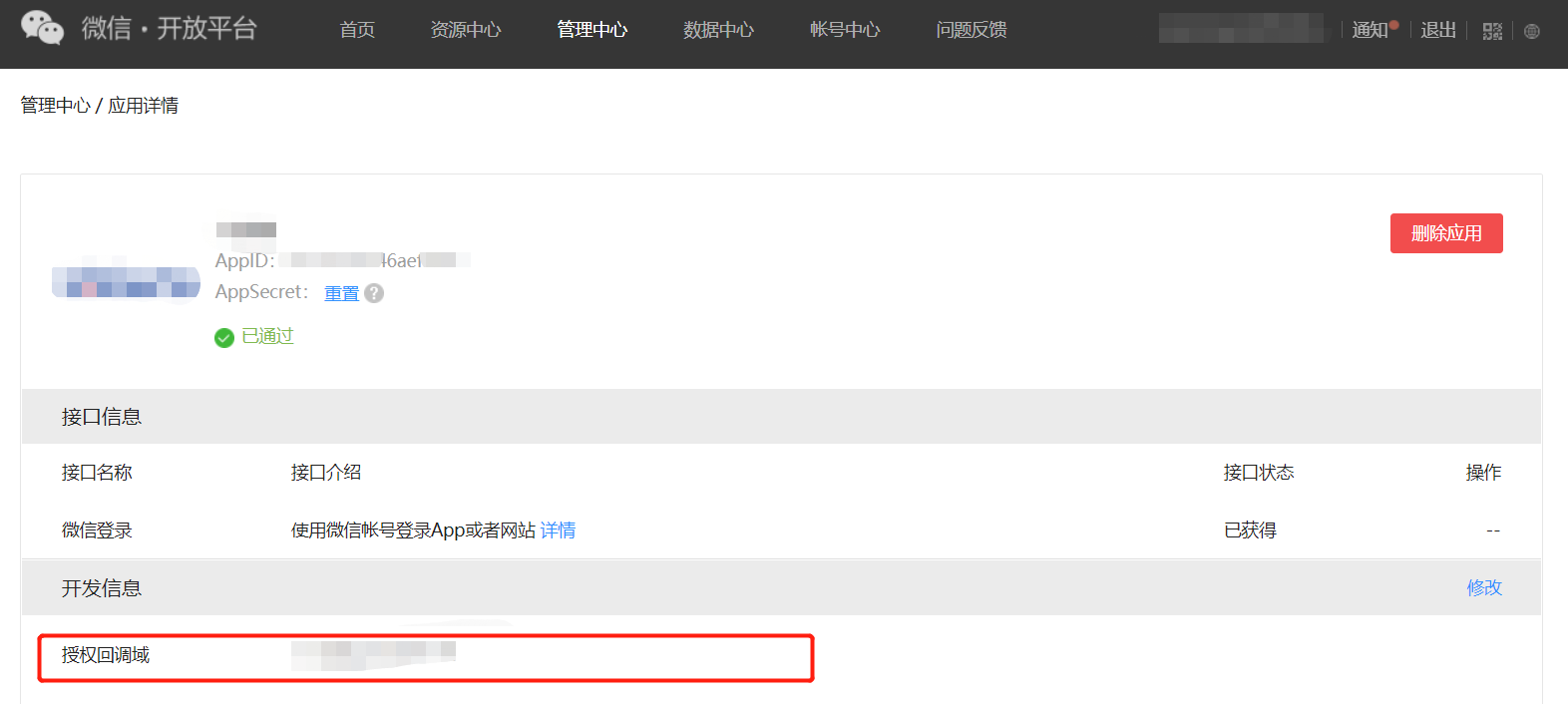Open the 详情 link for 微信登录
The height and width of the screenshot is (704, 1568).
click(x=558, y=530)
